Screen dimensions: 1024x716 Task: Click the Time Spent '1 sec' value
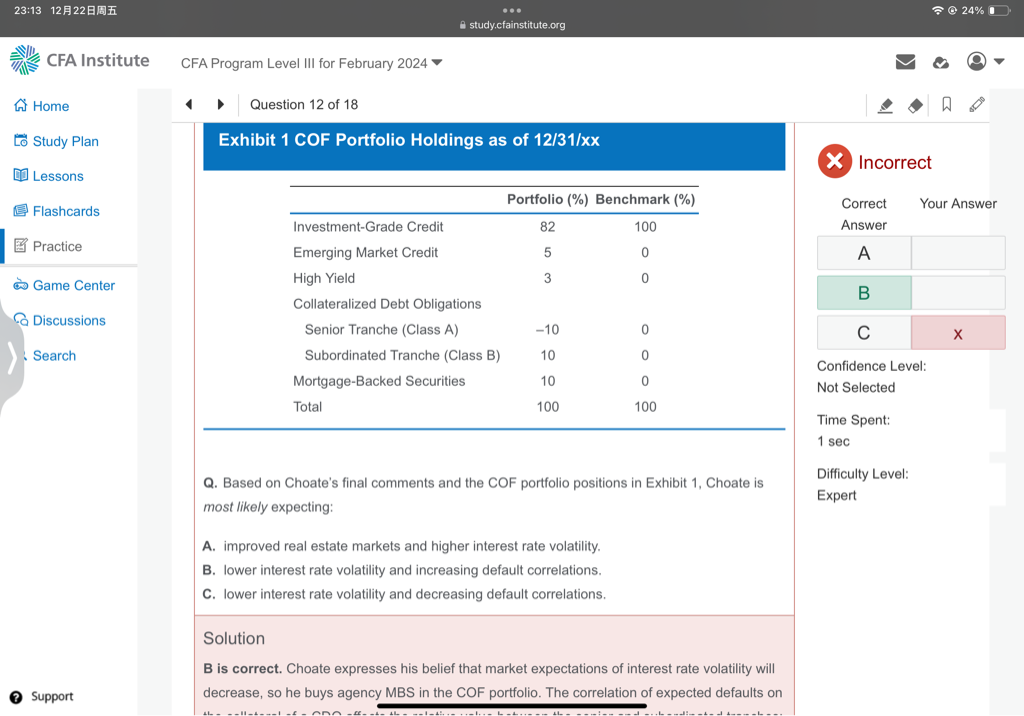point(833,442)
